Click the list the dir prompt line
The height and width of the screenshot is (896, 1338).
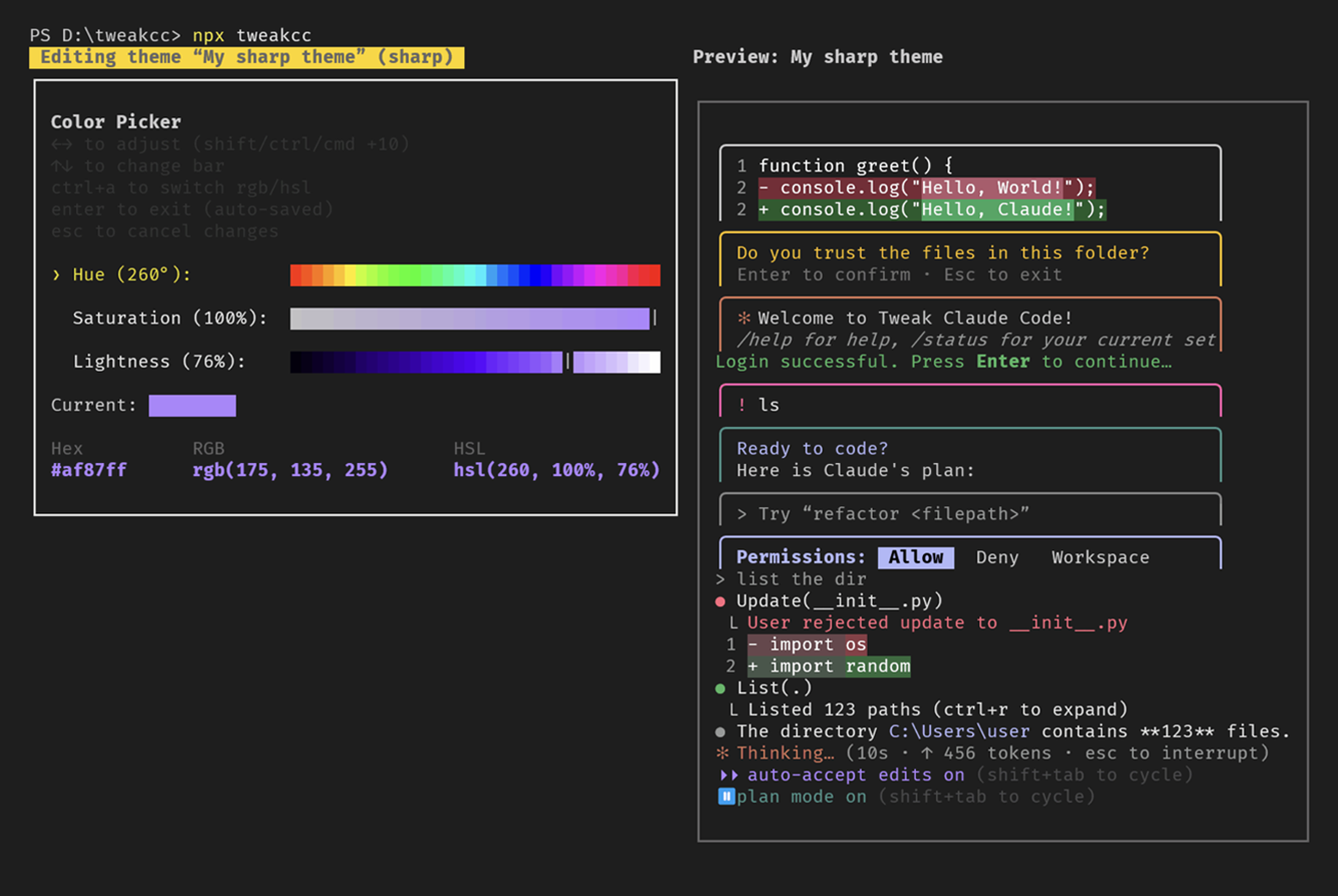pos(790,579)
